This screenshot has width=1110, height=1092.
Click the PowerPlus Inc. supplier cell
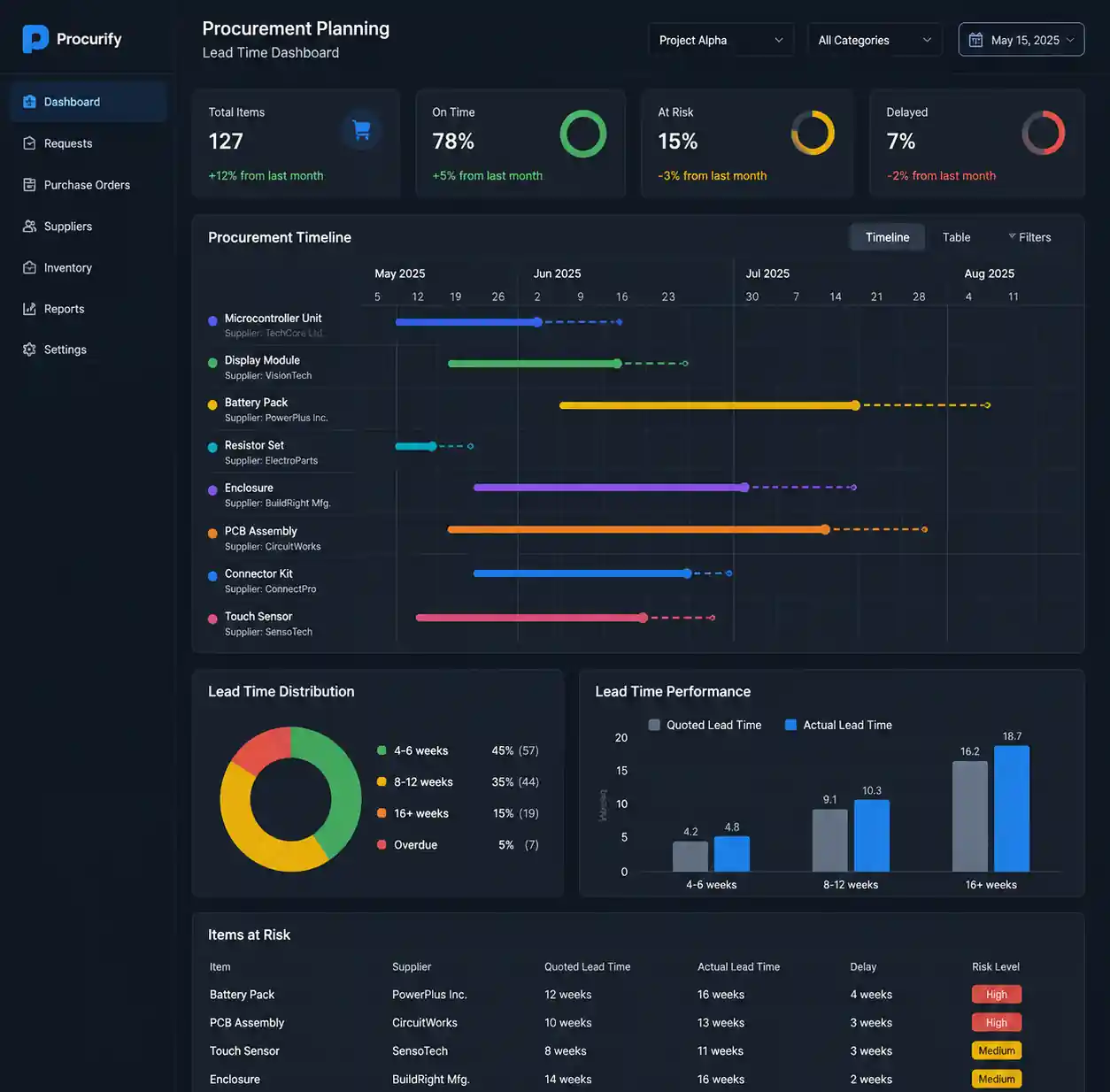[x=429, y=995]
